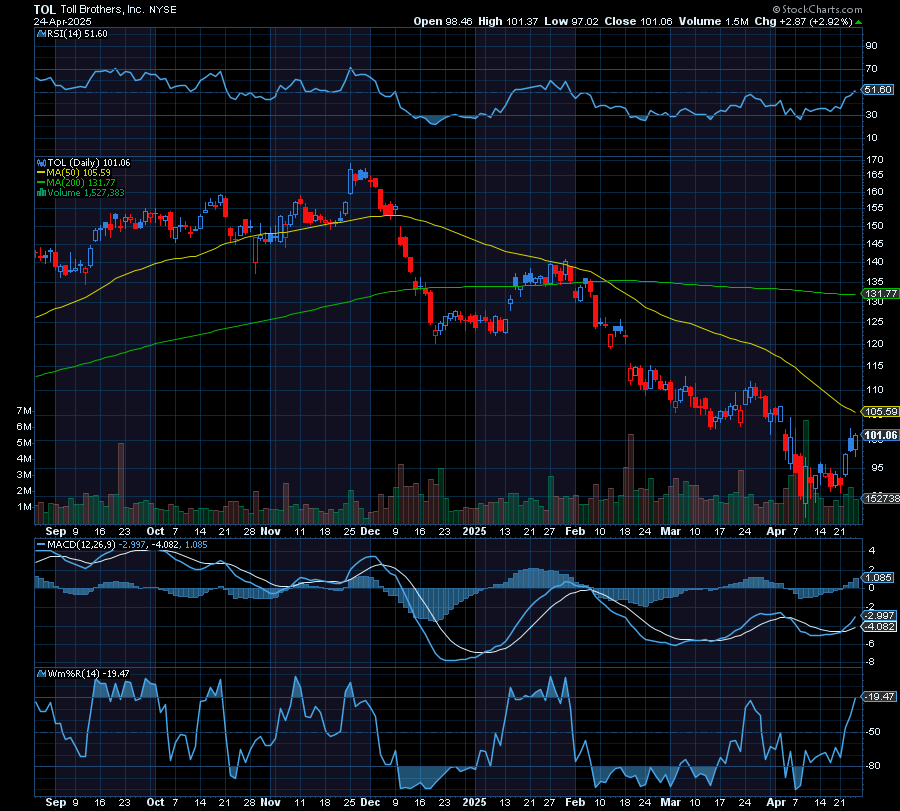Click the 101.06 price tag on right axis
This screenshot has height=811, width=900.
[876, 436]
